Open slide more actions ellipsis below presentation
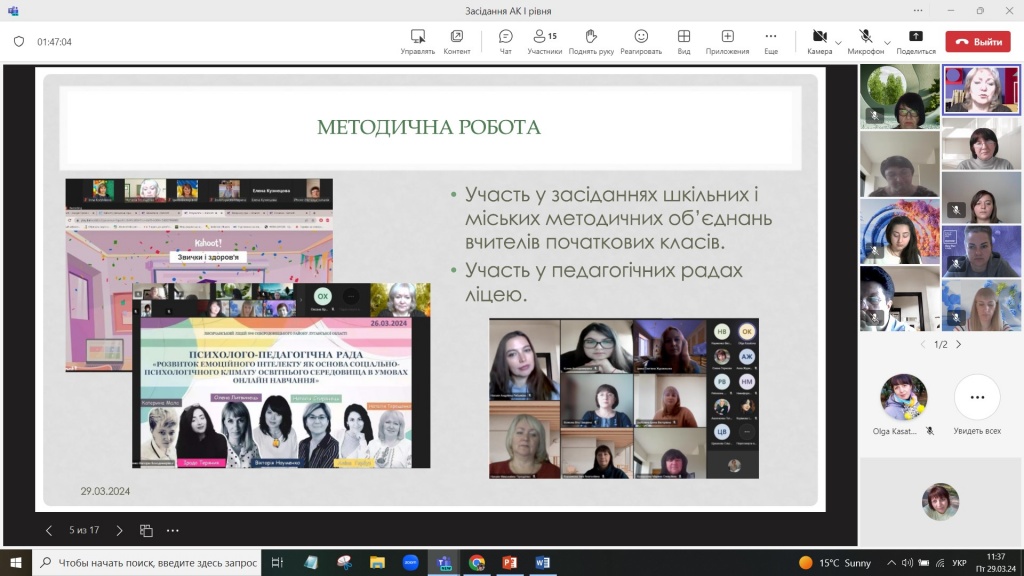Screen dimensions: 1024x576 coord(173,531)
